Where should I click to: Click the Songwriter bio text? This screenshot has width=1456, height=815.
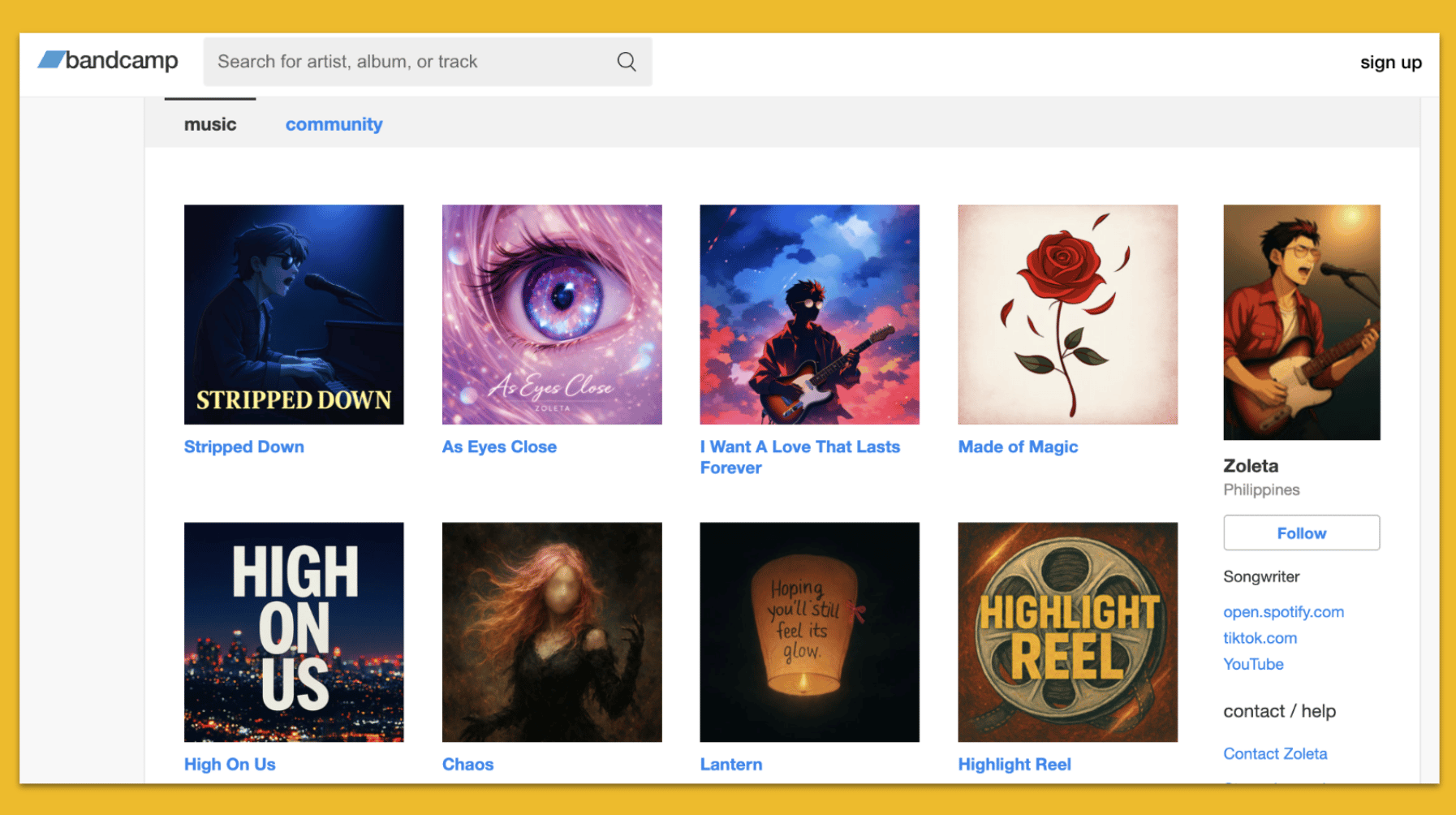[x=1261, y=576]
